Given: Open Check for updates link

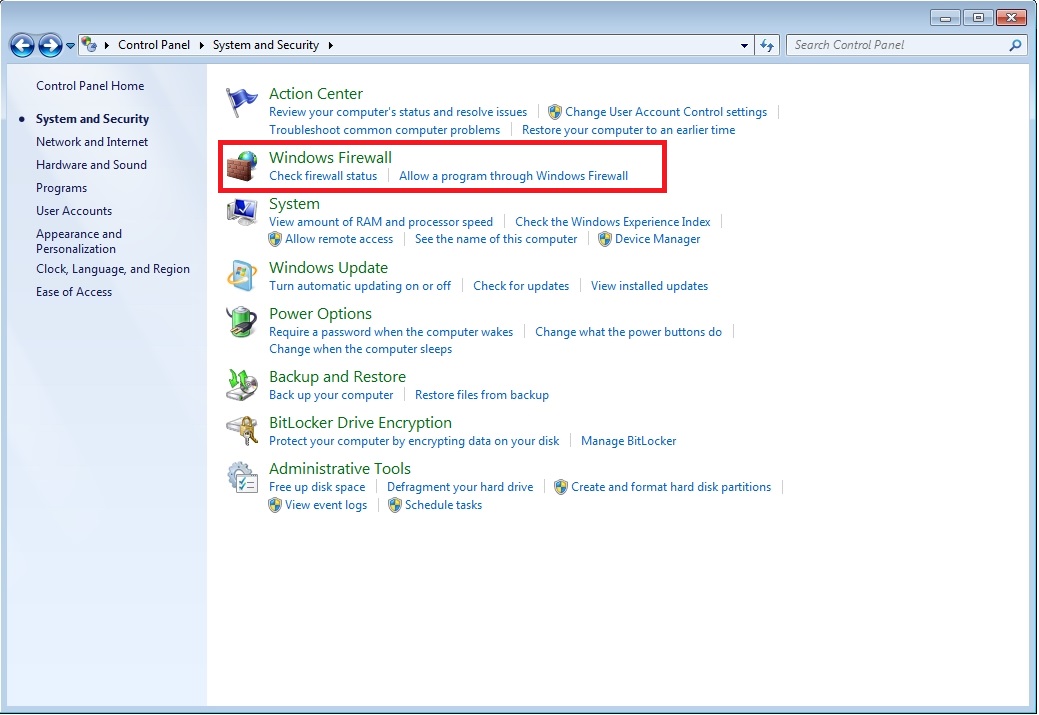Looking at the screenshot, I should (521, 285).
